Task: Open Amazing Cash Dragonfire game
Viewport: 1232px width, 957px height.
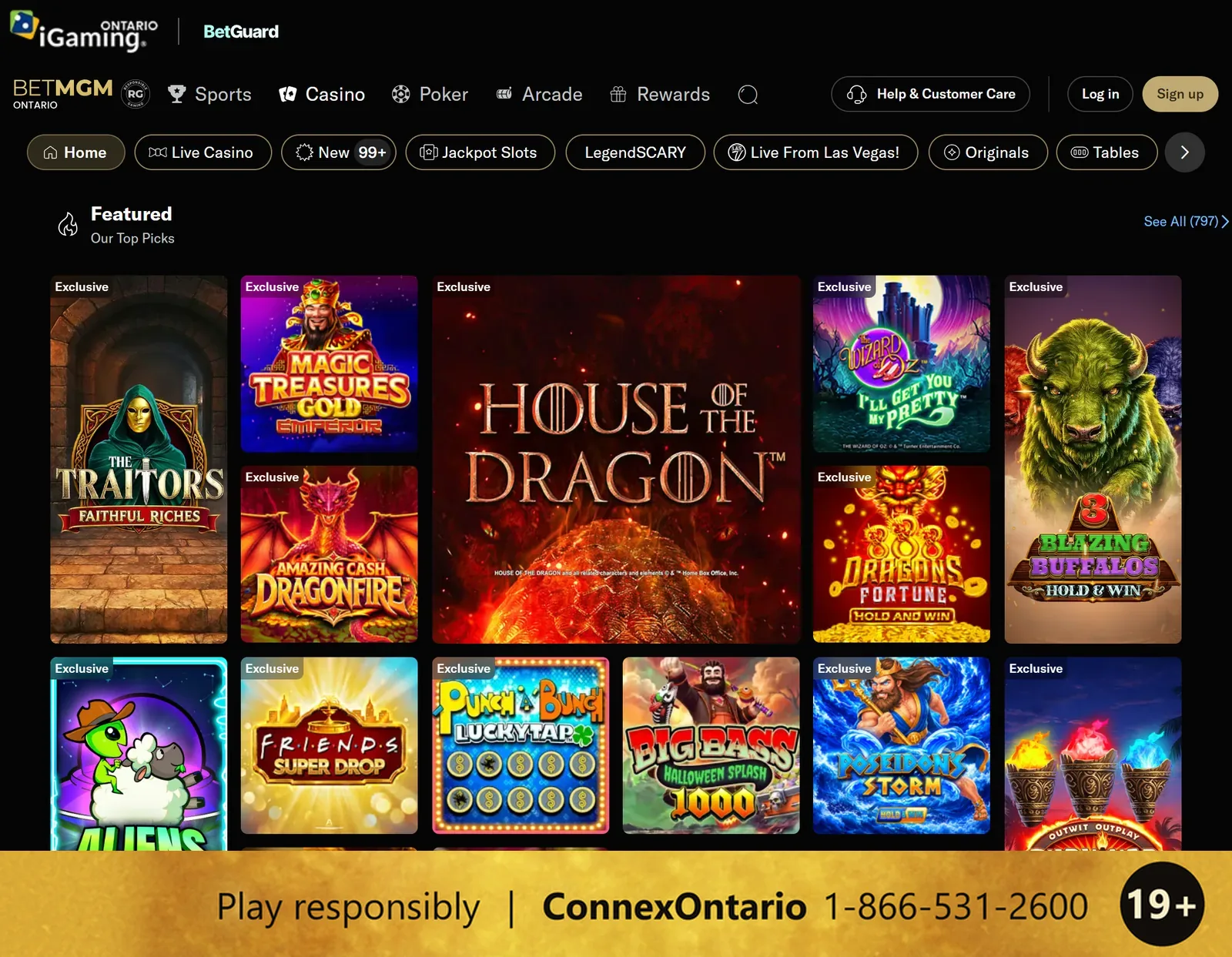Action: coord(330,554)
